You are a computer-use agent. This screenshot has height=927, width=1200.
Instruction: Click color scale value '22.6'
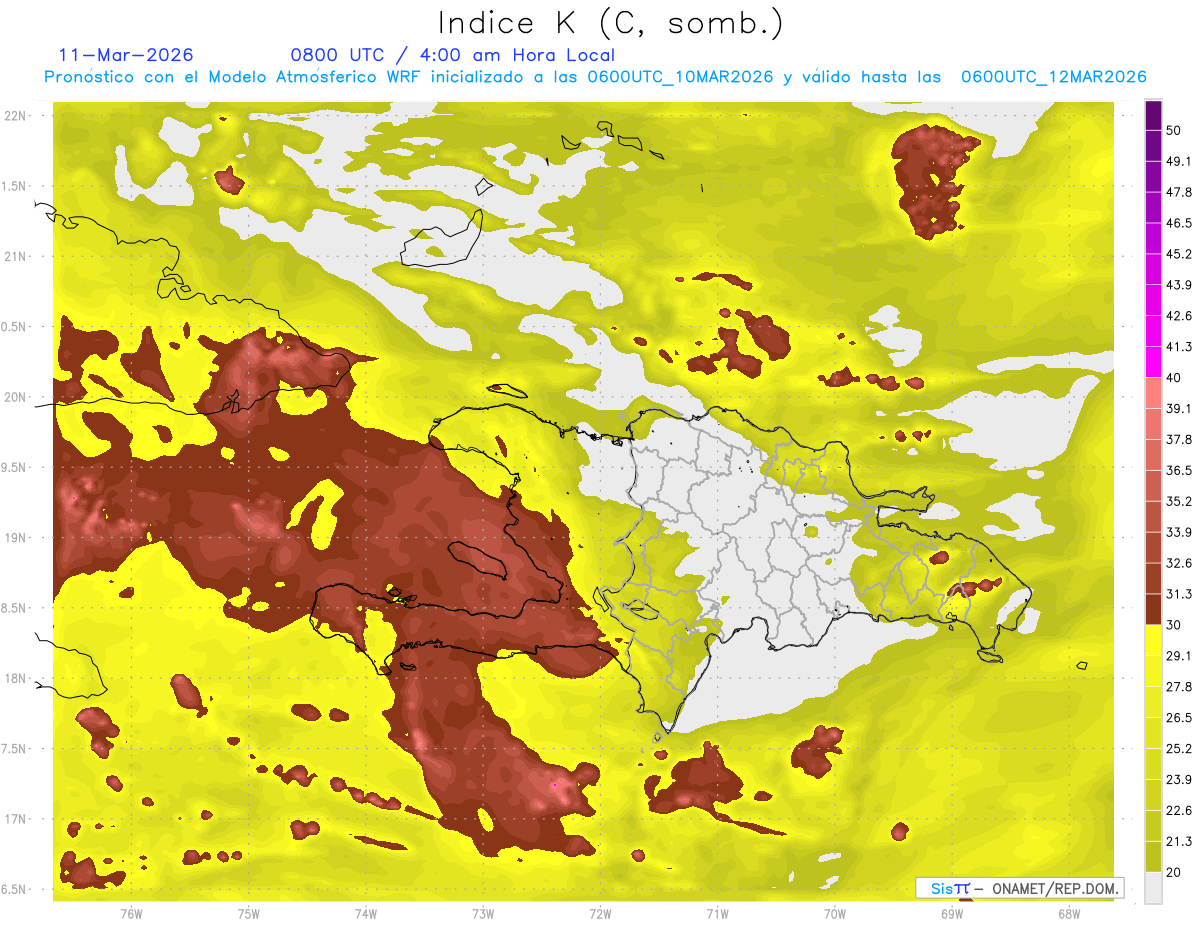(1178, 811)
